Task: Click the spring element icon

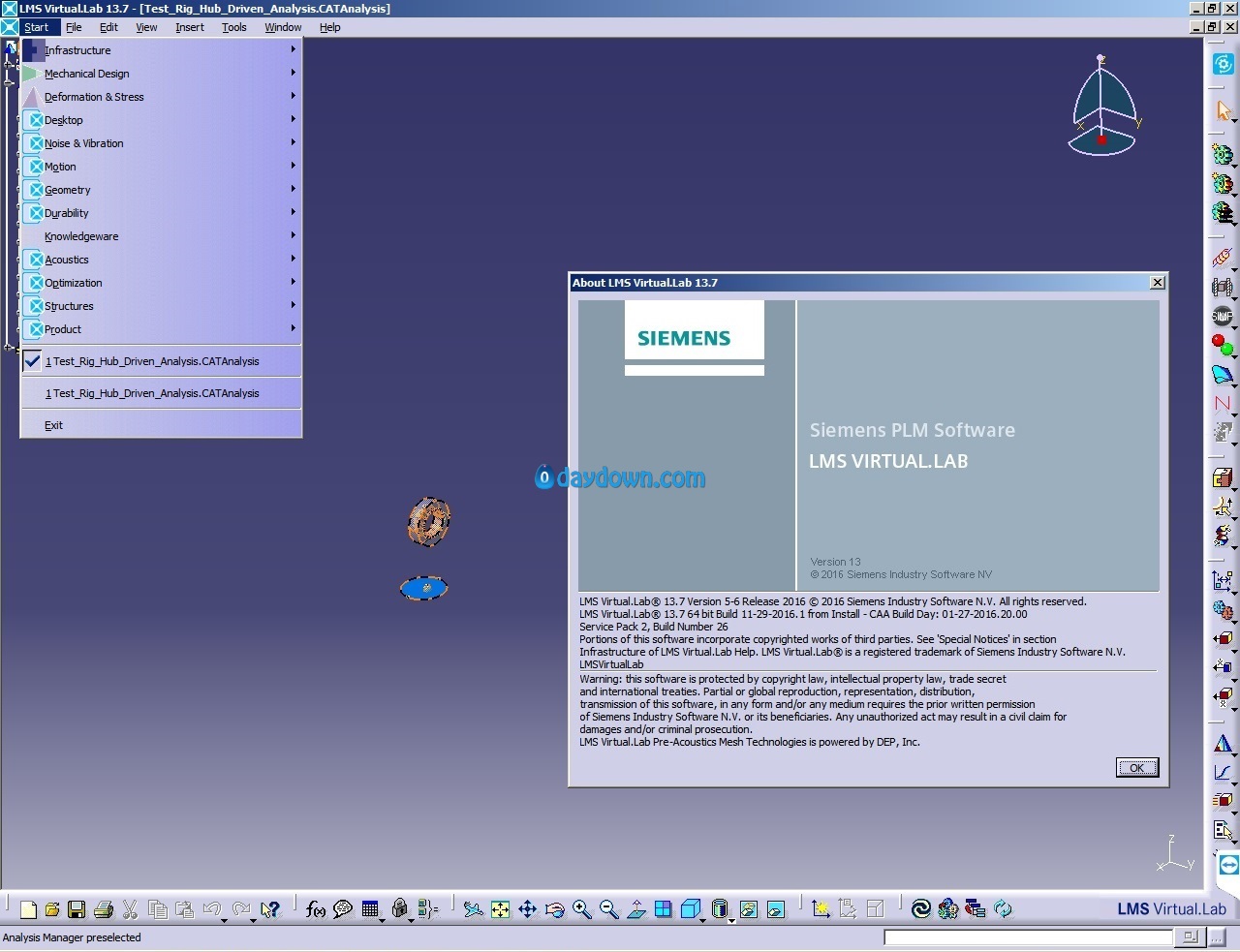Action: click(1223, 258)
